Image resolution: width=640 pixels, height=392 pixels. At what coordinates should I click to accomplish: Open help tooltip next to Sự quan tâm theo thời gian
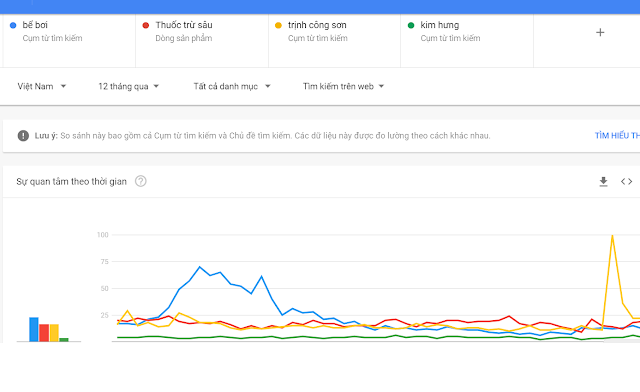(140, 181)
